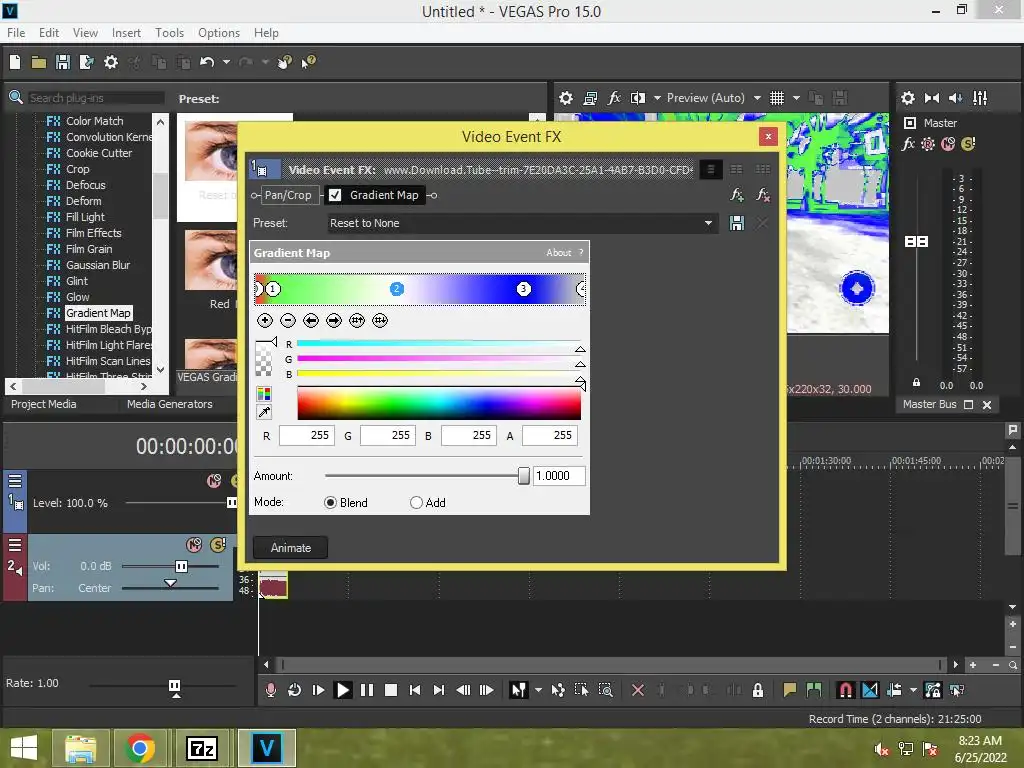Viewport: 1024px width, 768px height.
Task: Click the What's This help cursor icon
Action: coord(308,62)
